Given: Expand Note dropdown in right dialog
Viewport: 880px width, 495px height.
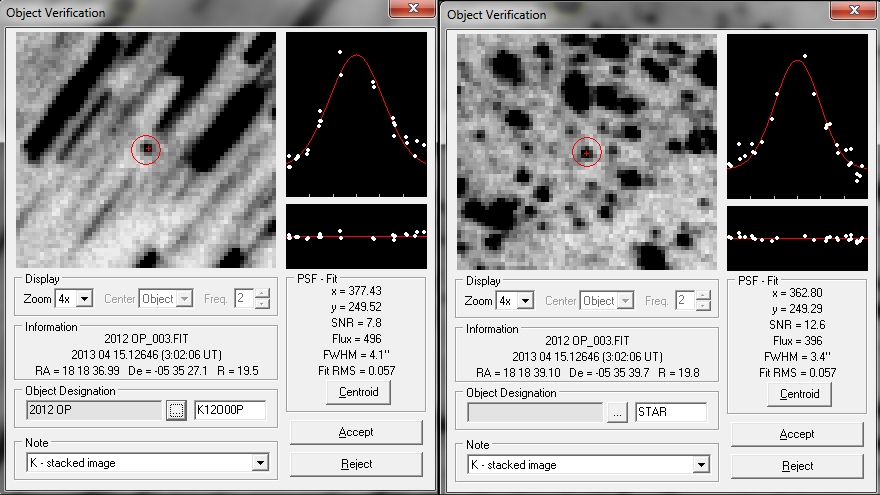Looking at the screenshot, I should pyautogui.click(x=701, y=464).
